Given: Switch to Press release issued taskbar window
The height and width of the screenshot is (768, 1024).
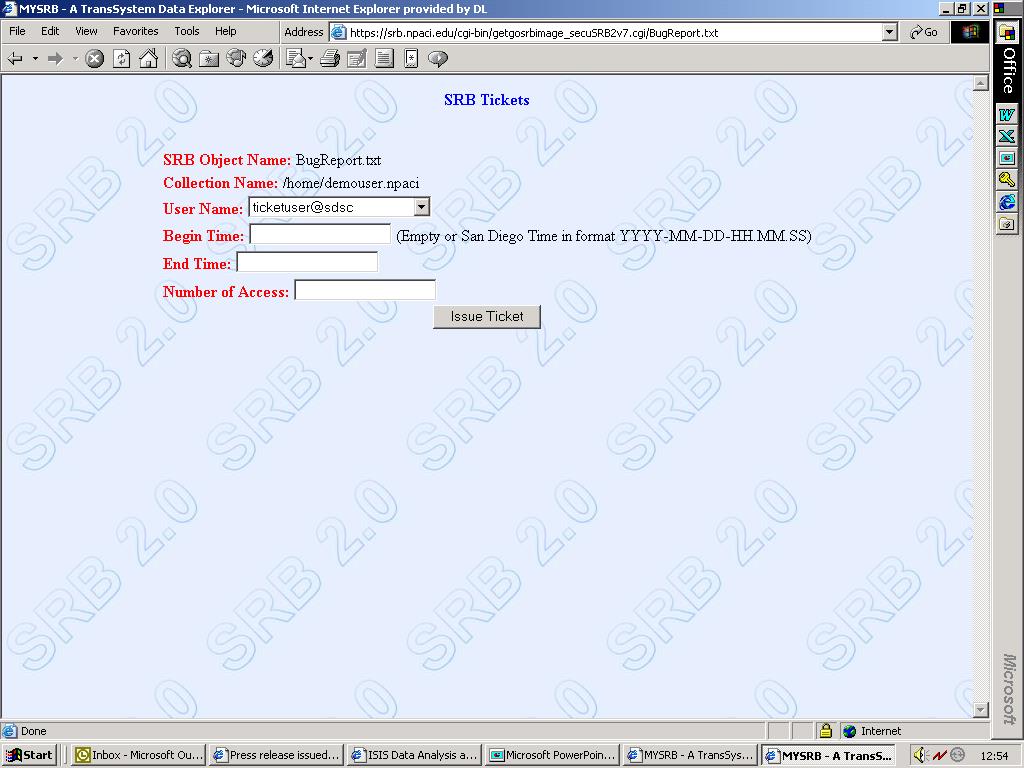Looking at the screenshot, I should [277, 755].
